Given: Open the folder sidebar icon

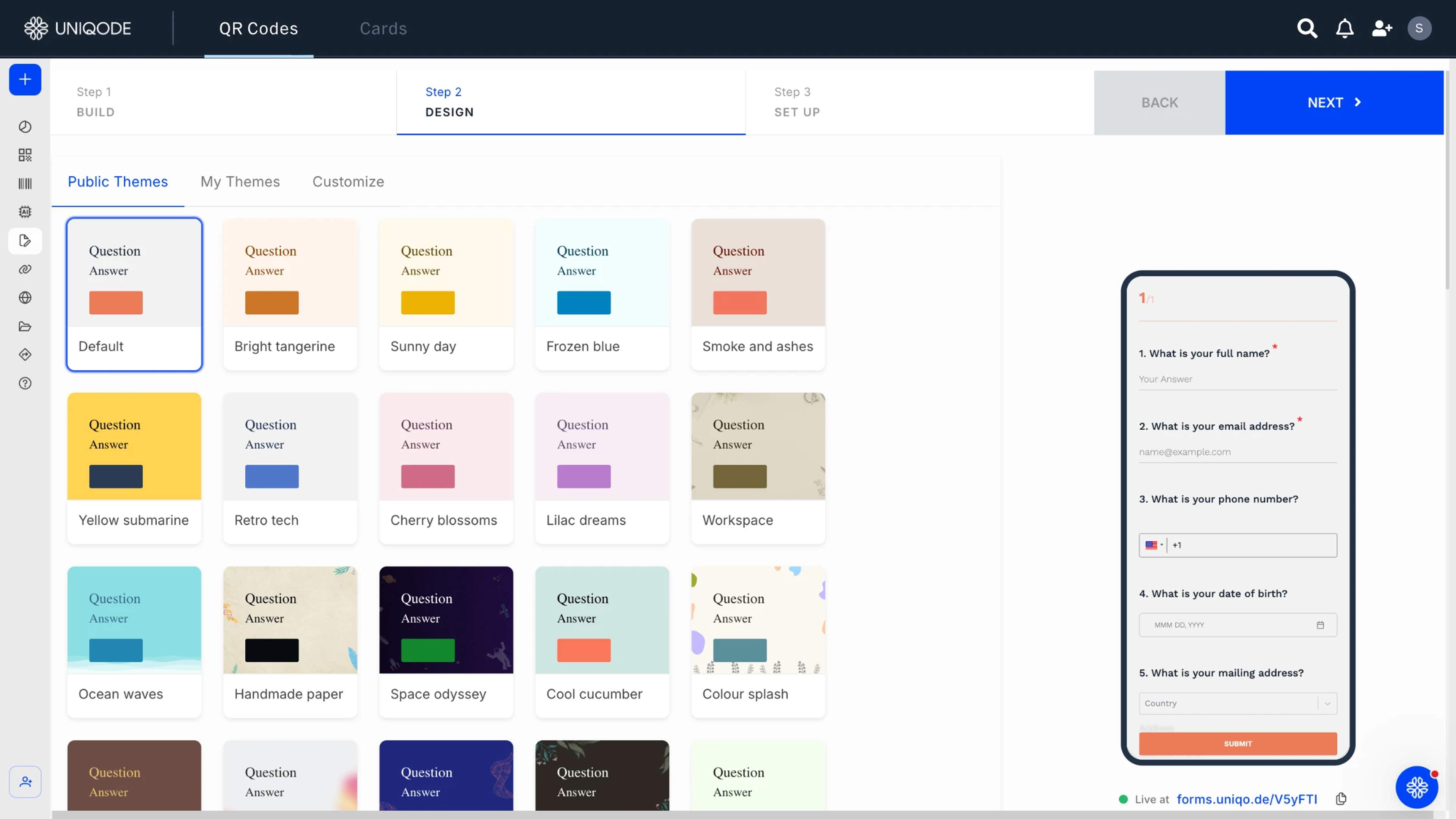Looking at the screenshot, I should (25, 326).
